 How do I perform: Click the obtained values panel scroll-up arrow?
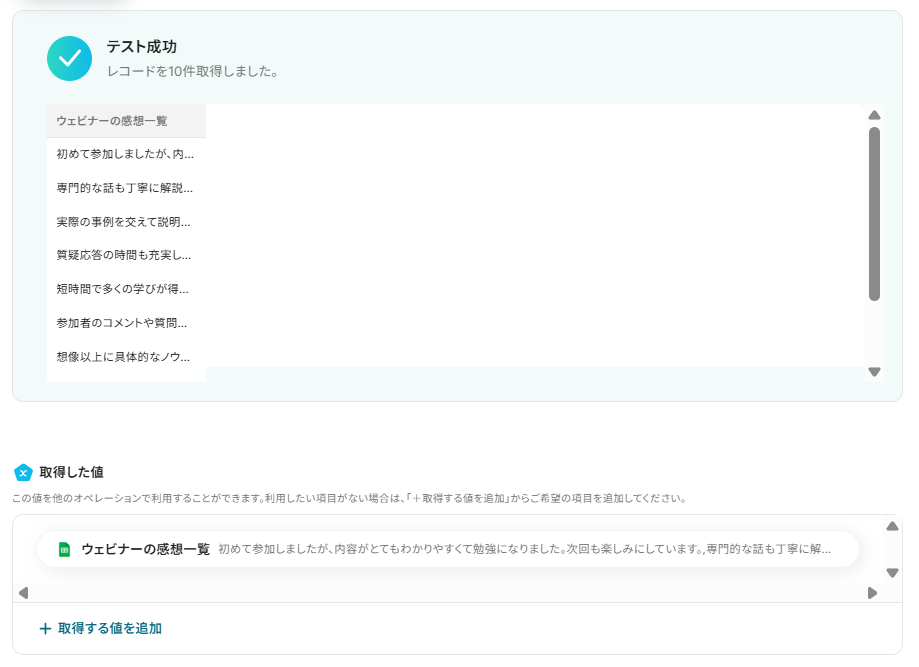(892, 526)
